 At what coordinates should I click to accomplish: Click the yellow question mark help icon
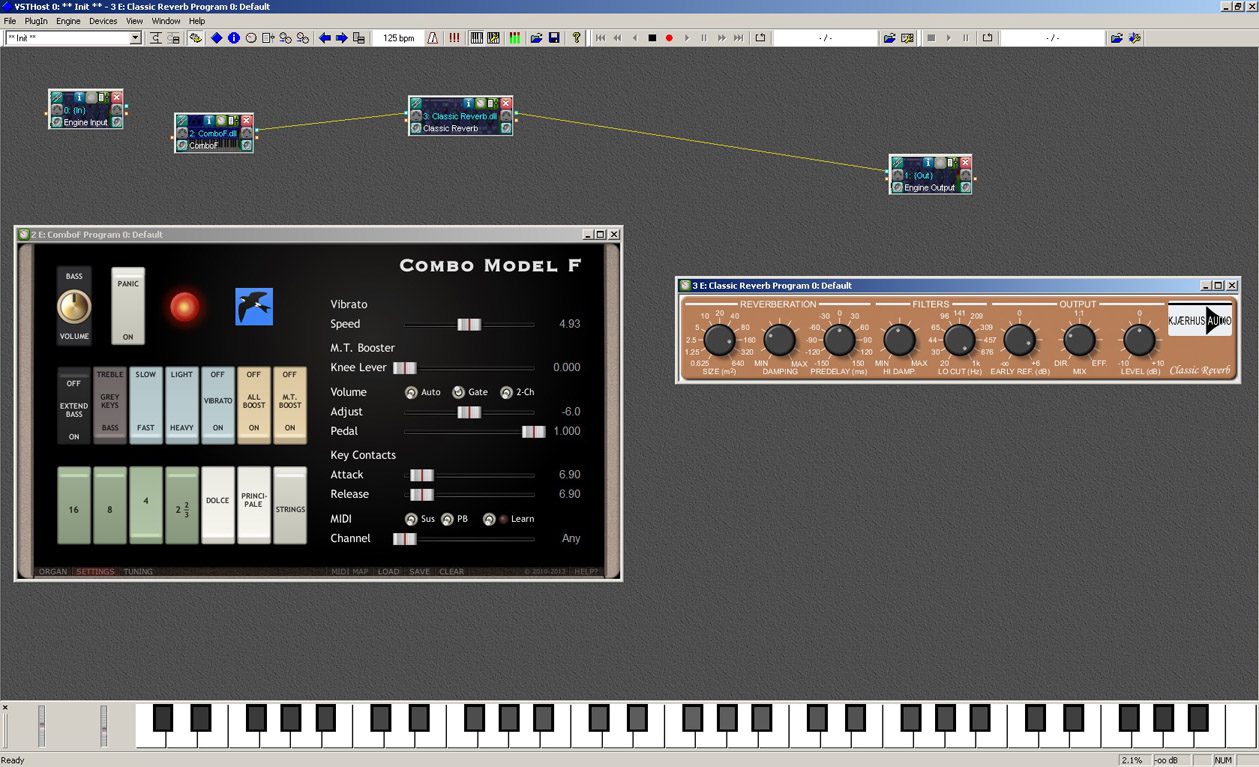576,38
